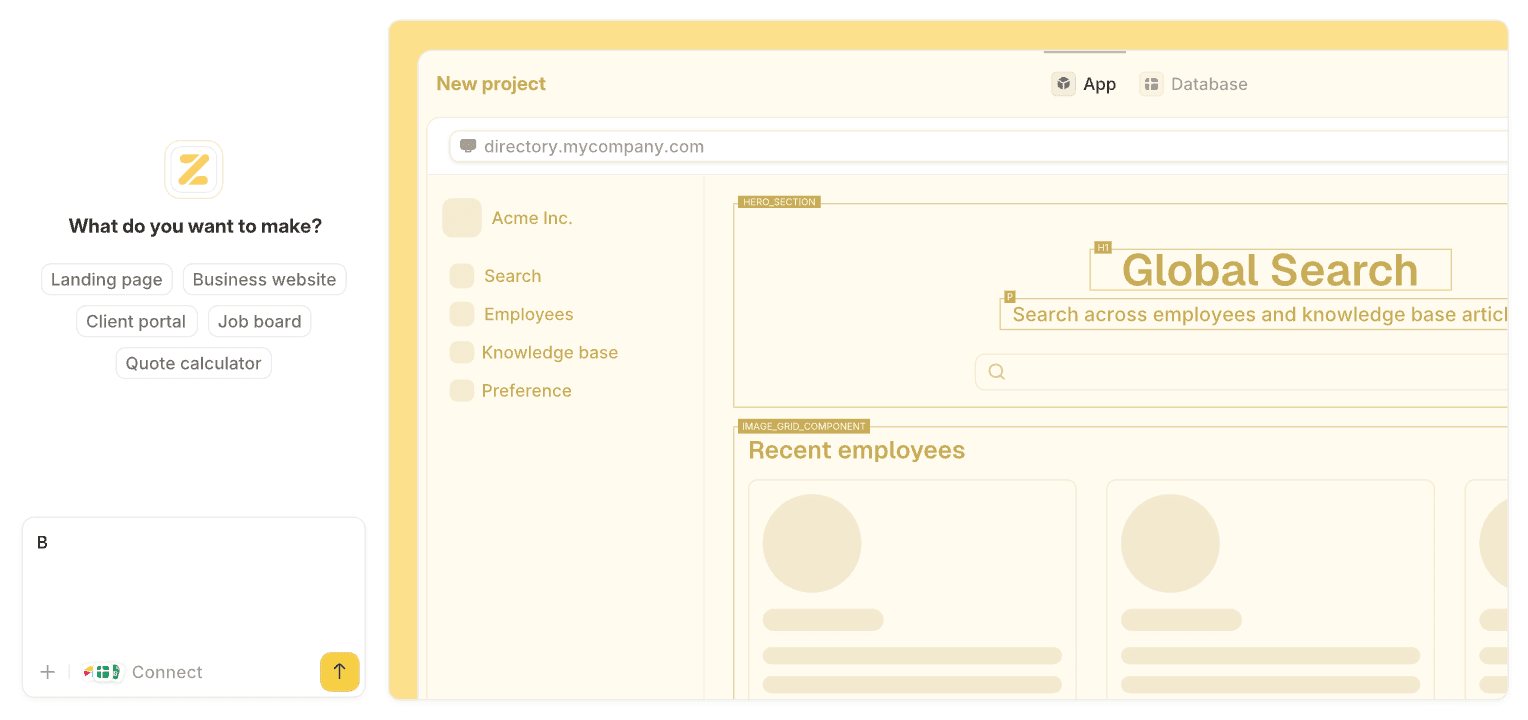
Task: Pick the Client portal suggestion chip
Action: (136, 322)
